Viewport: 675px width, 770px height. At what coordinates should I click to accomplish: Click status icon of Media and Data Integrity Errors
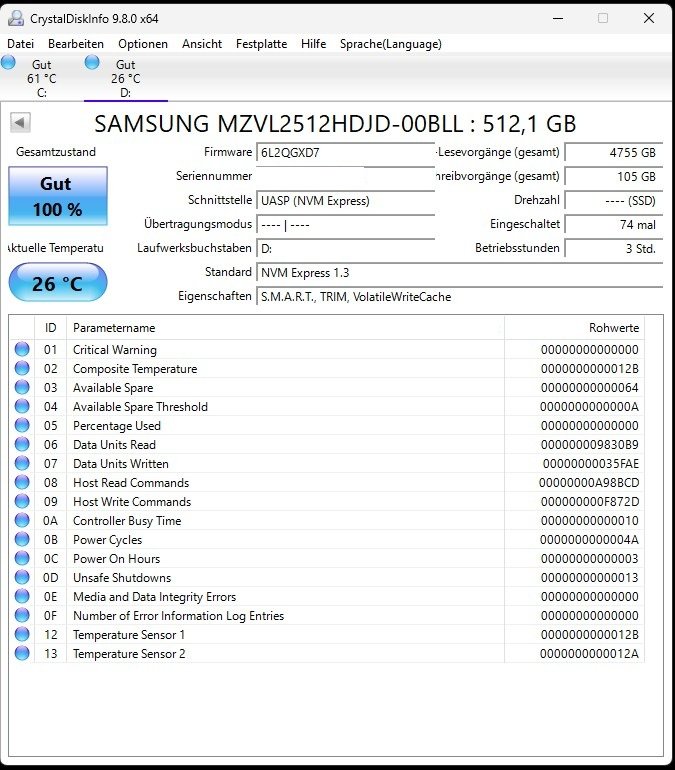coord(22,596)
